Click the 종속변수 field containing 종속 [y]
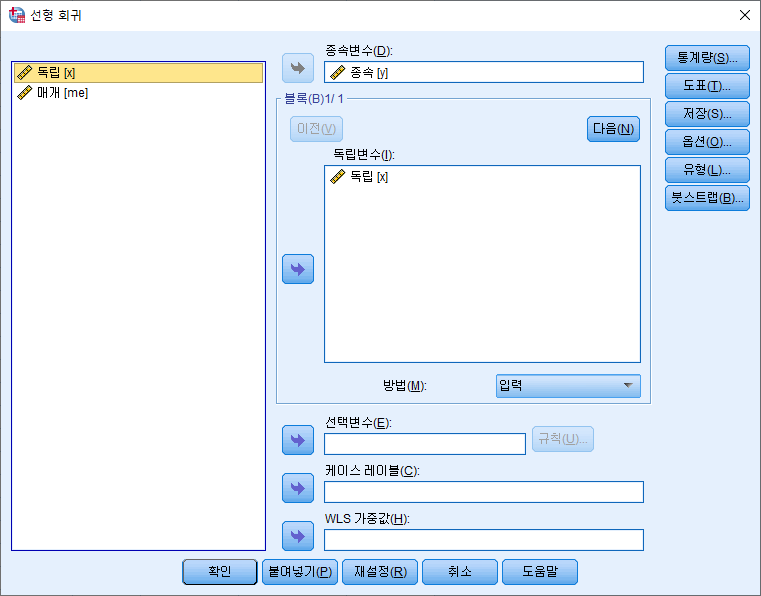The width and height of the screenshot is (761, 596). (x=484, y=72)
